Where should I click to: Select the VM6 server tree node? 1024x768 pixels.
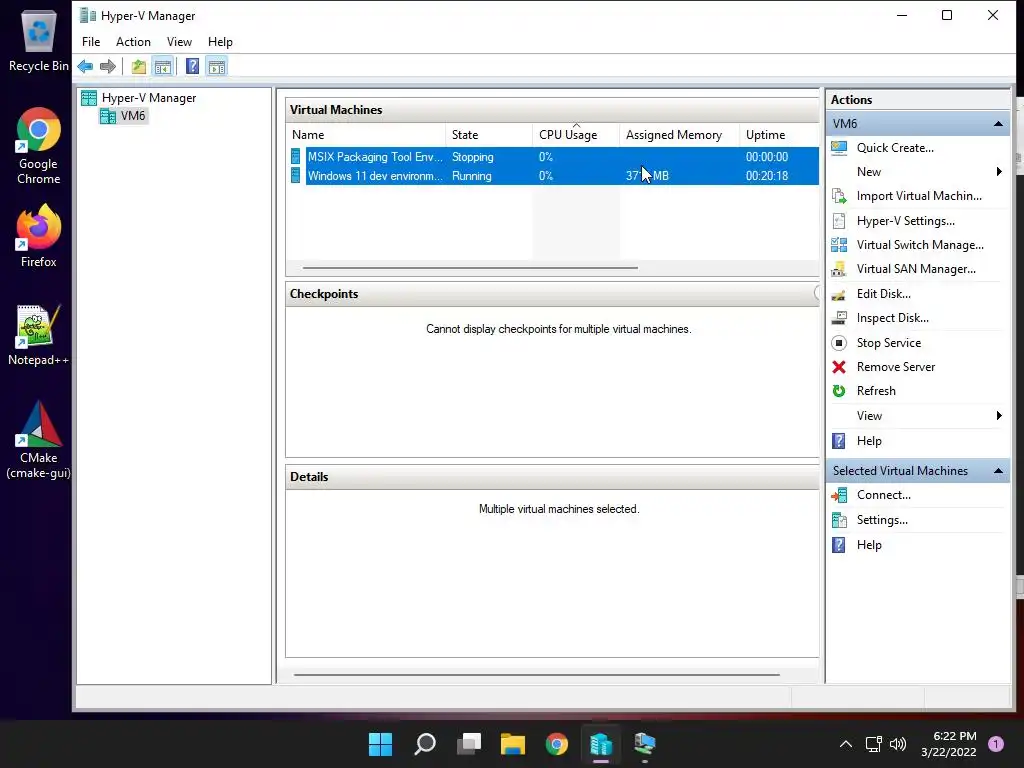pyautogui.click(x=133, y=116)
